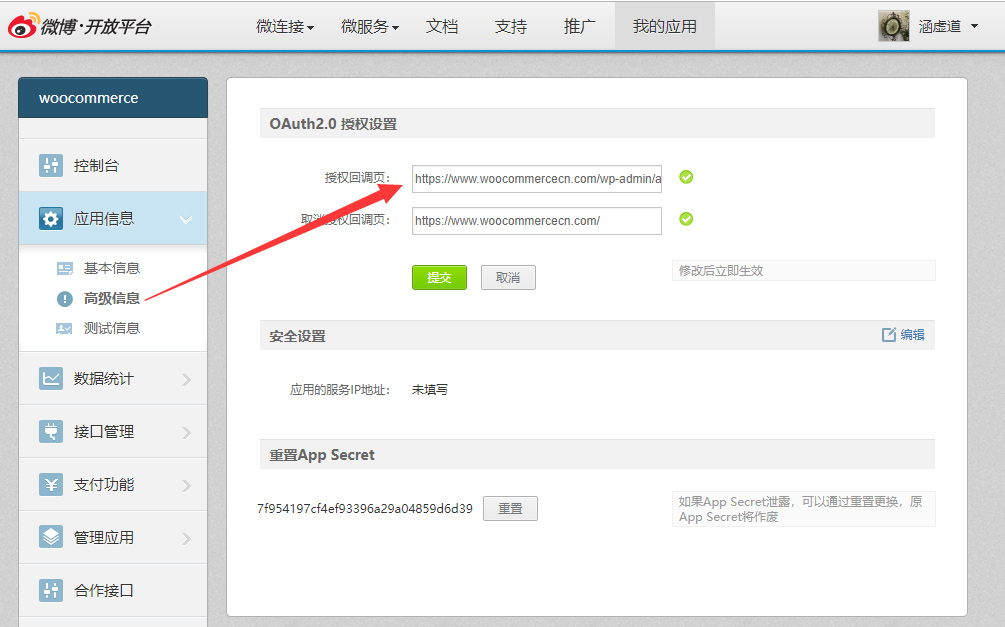Viewport: 1005px width, 627px height.
Task: Click the 授权回调页 URL input field
Action: coord(537,179)
